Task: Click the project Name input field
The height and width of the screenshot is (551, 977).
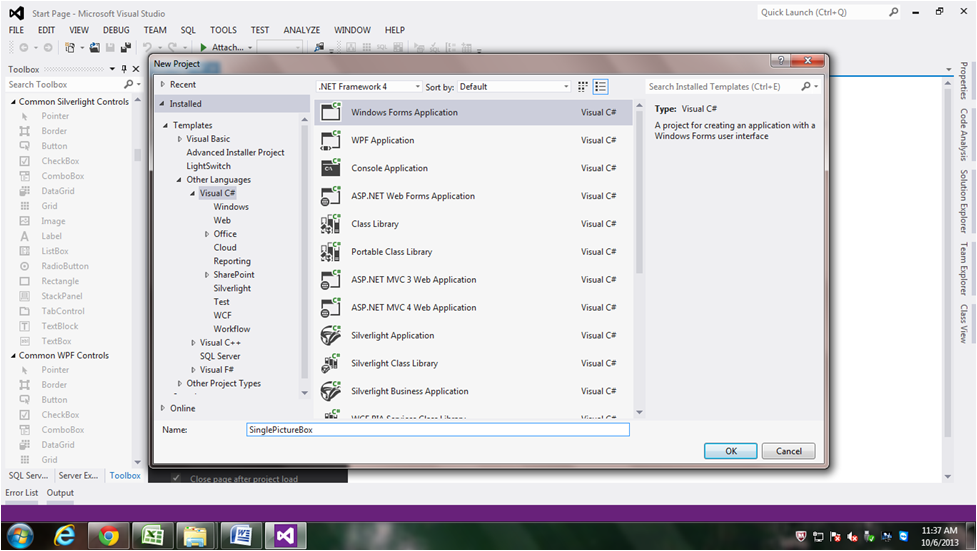Action: (x=438, y=429)
